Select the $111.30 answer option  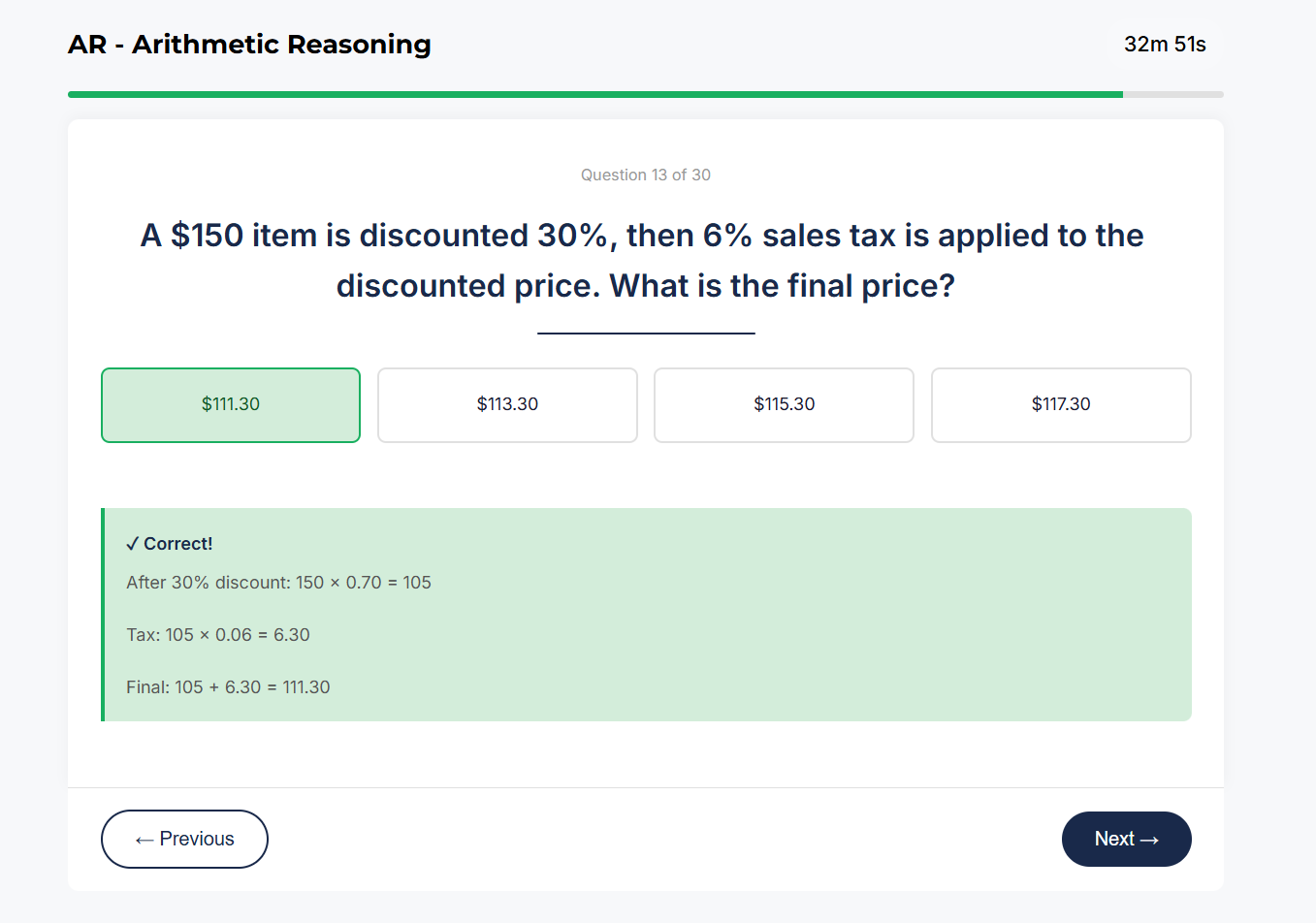click(230, 404)
